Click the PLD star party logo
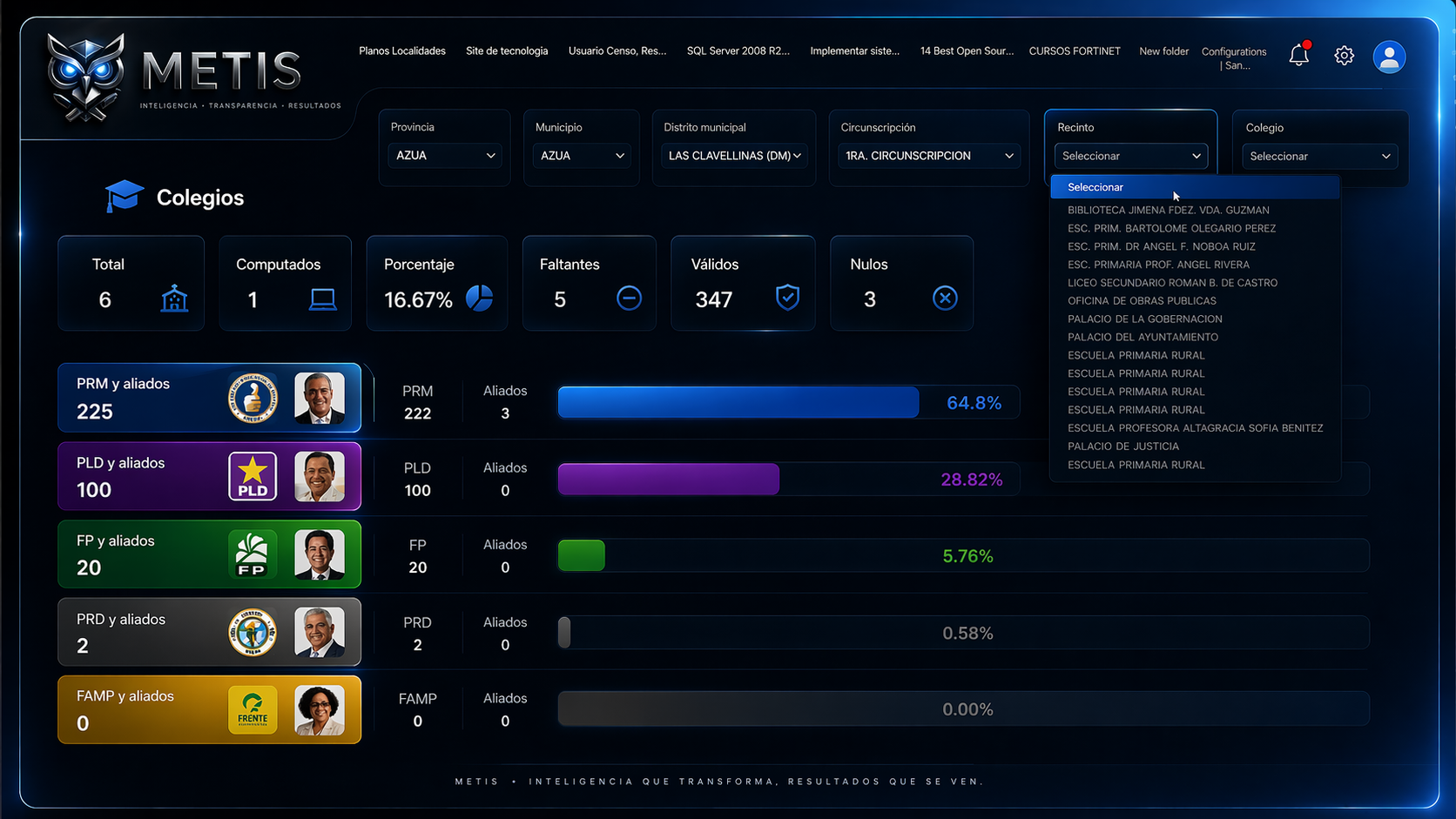The height and width of the screenshot is (819, 1456). click(253, 477)
